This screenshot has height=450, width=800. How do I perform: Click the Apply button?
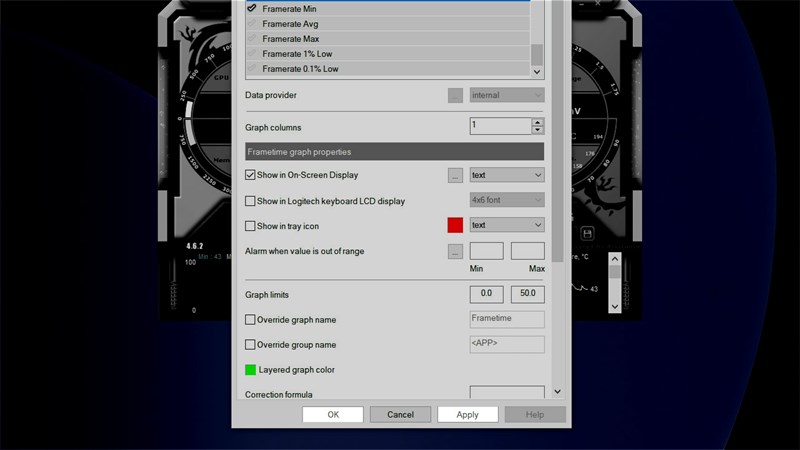[x=467, y=414]
